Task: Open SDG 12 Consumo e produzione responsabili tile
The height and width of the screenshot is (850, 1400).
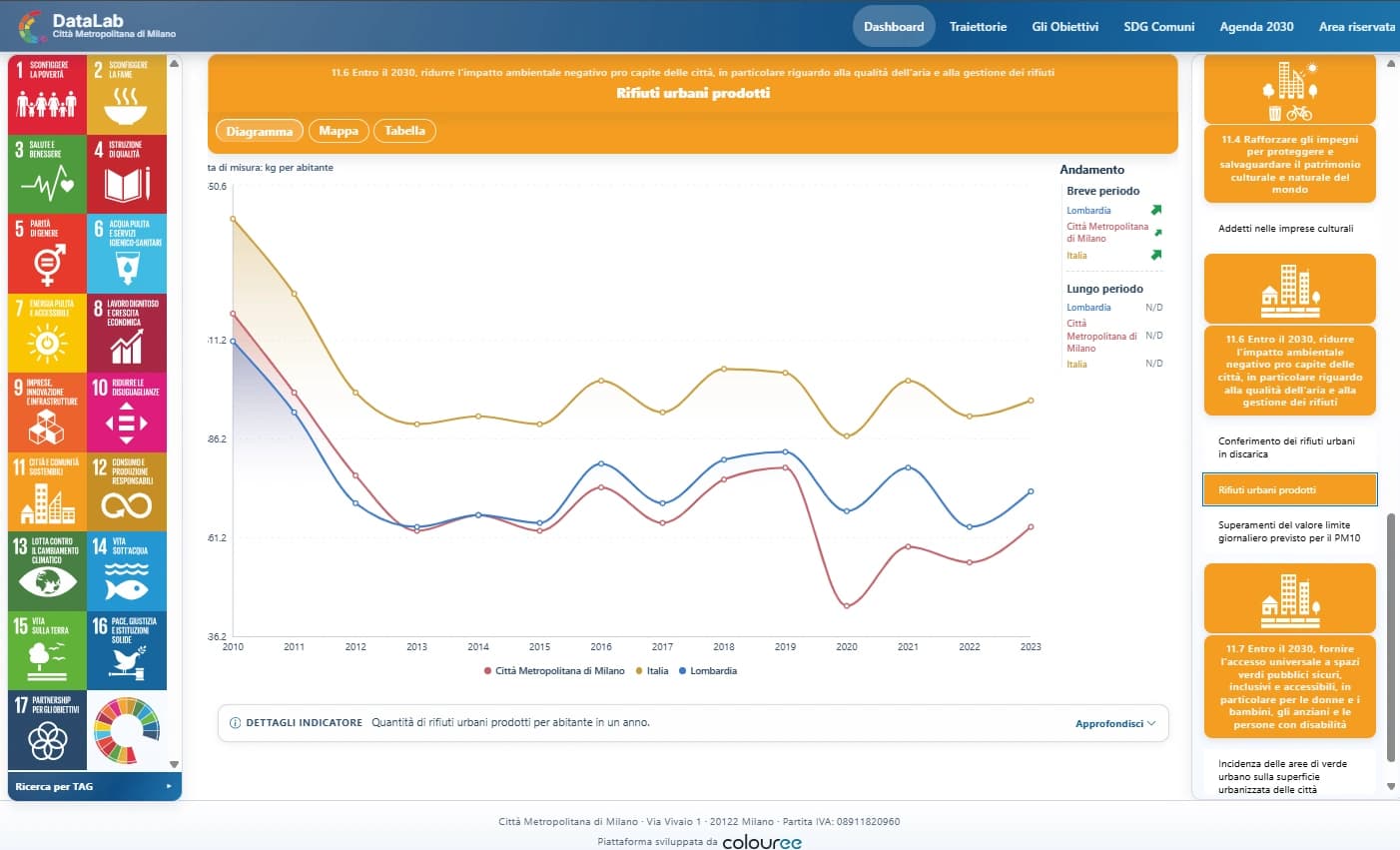Action: click(127, 491)
